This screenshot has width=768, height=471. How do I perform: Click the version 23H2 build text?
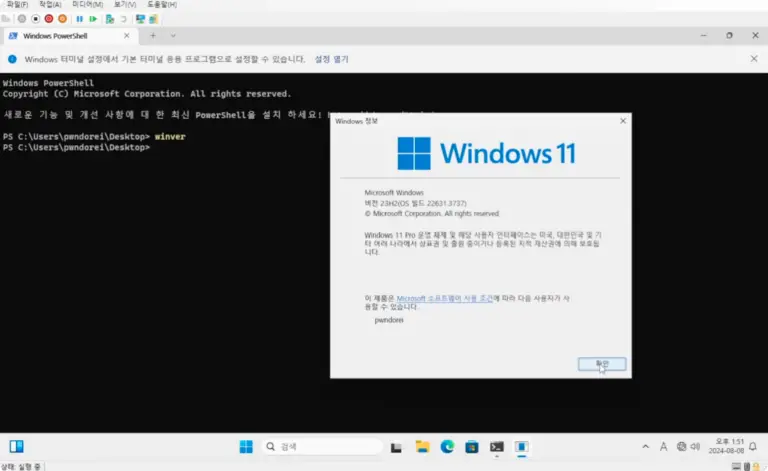pos(415,203)
